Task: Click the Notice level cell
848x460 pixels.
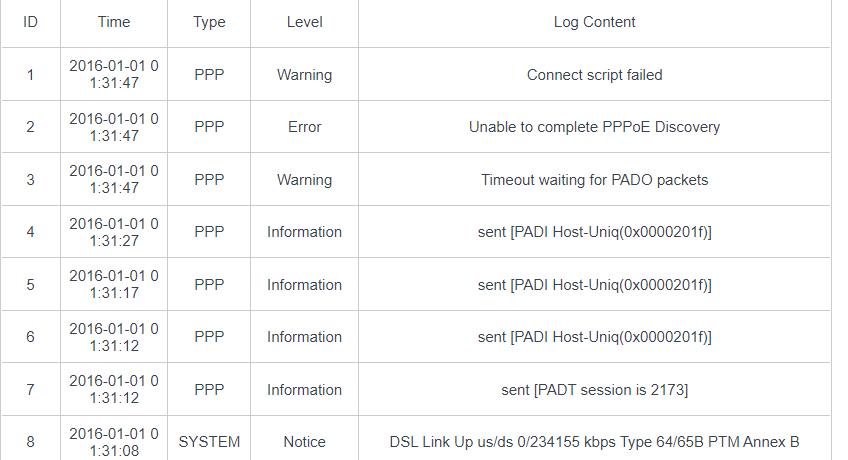Action: tap(304, 442)
